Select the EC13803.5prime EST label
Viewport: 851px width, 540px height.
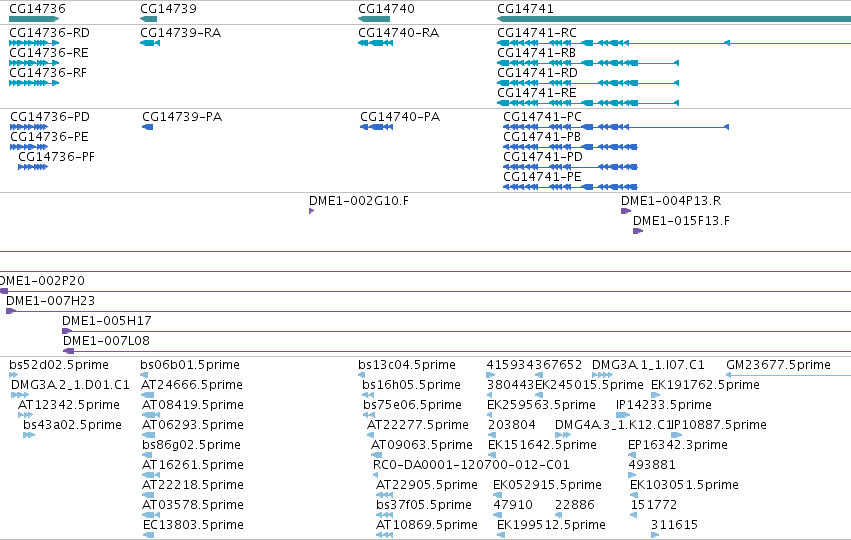click(193, 525)
